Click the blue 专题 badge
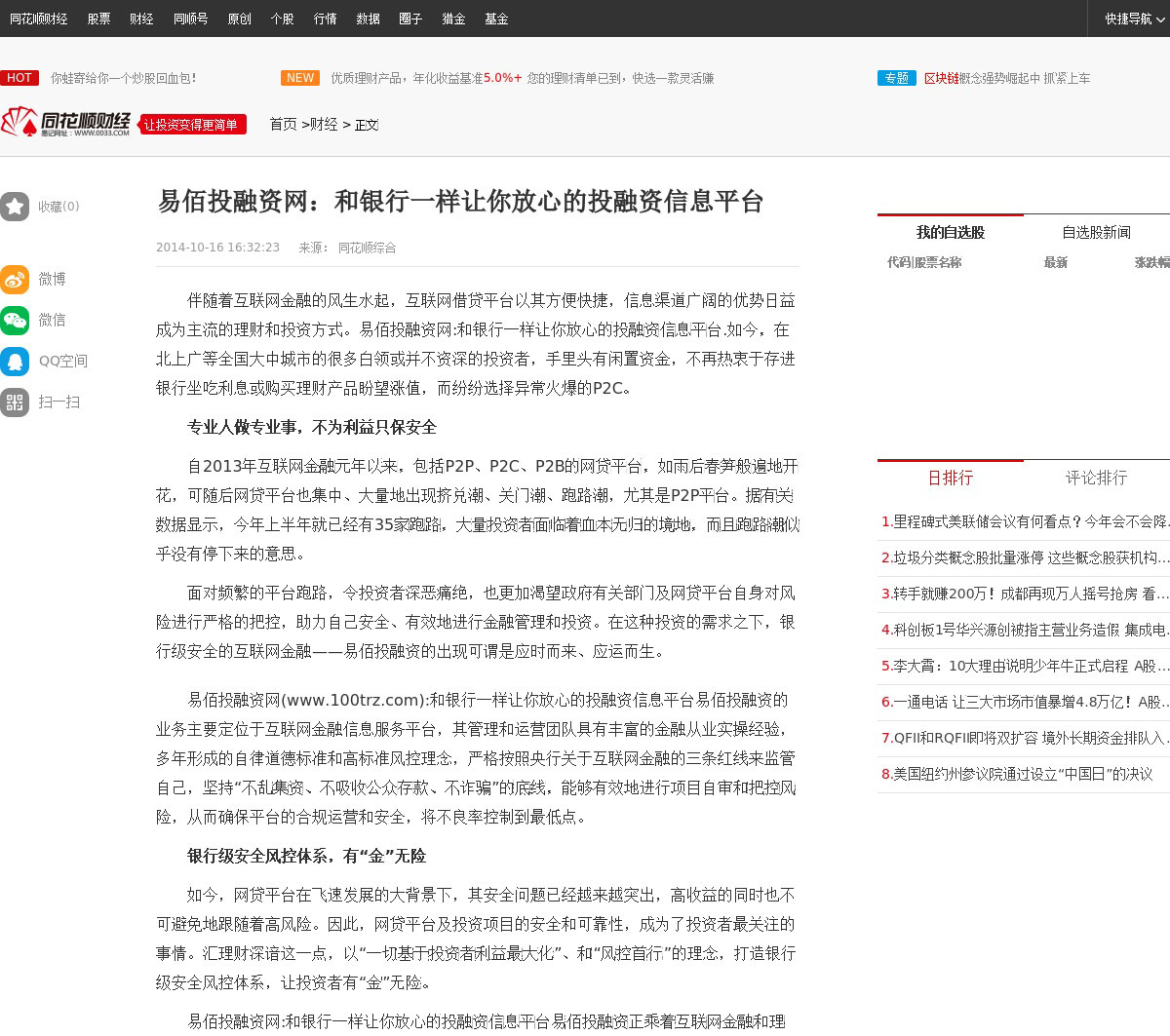The image size is (1170, 1036). point(896,78)
